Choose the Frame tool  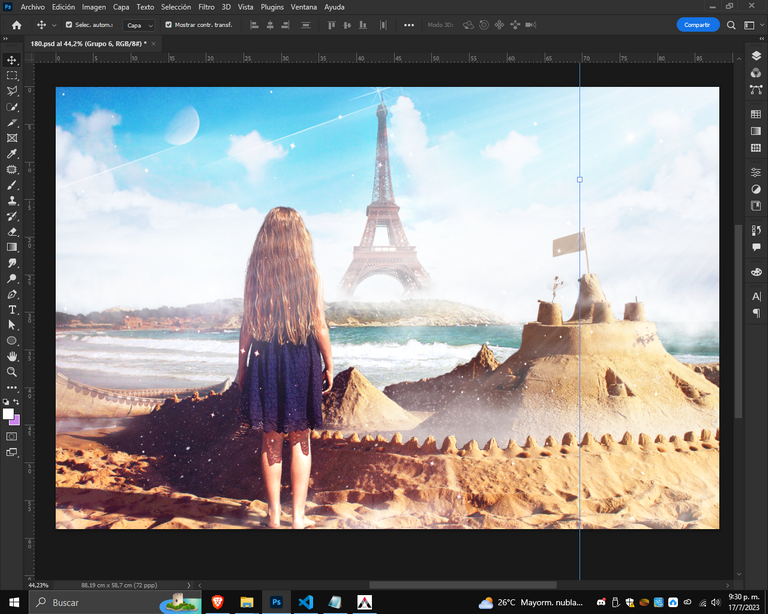tap(12, 138)
